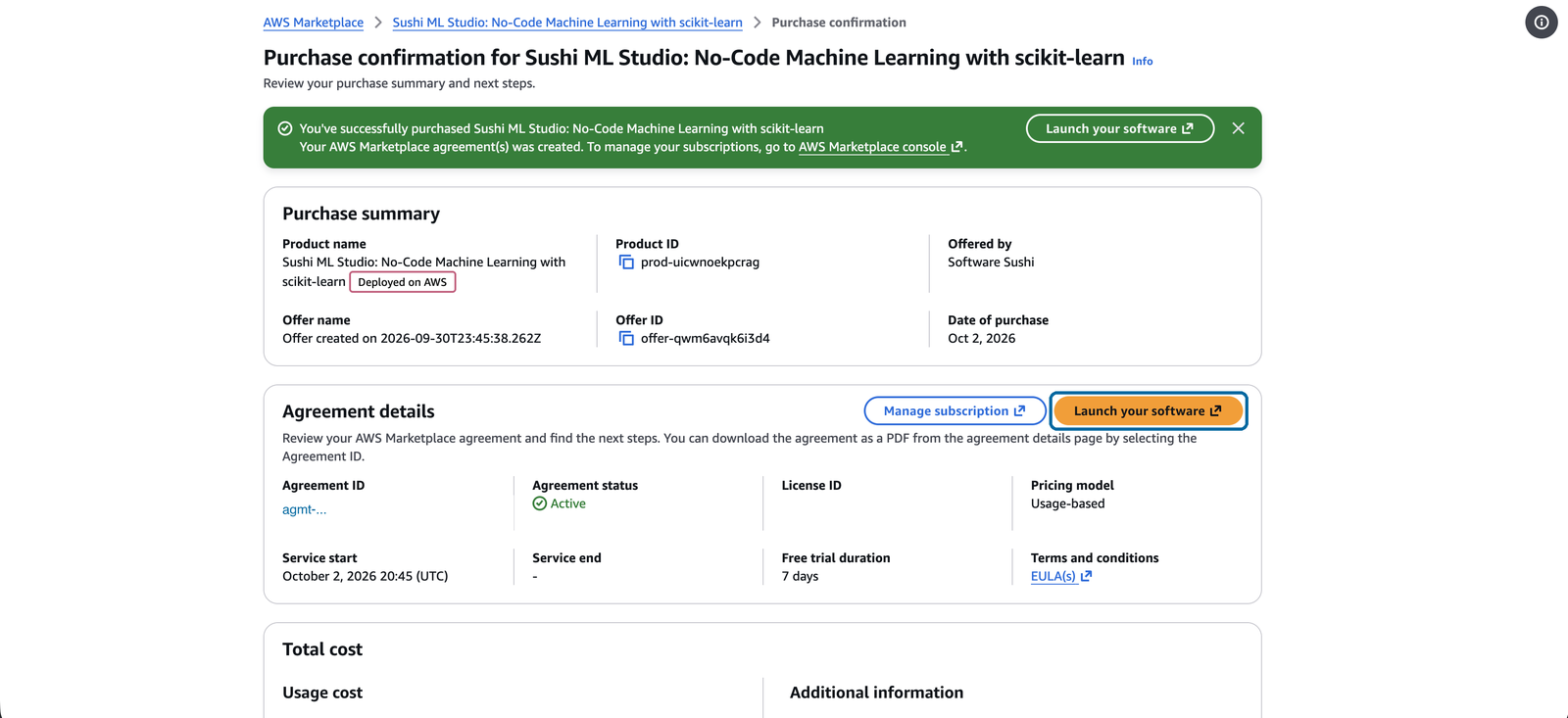Open the agreement ID agmt-... link
The image size is (1568, 718).
tap(305, 509)
